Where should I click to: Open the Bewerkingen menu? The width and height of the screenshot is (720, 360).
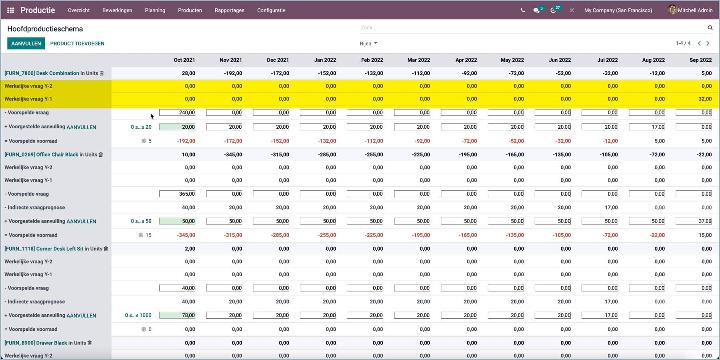117,10
